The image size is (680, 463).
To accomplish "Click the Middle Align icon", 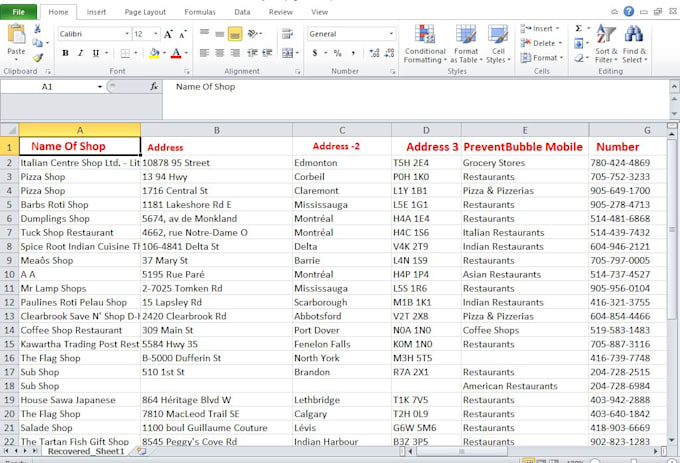I will pos(219,33).
